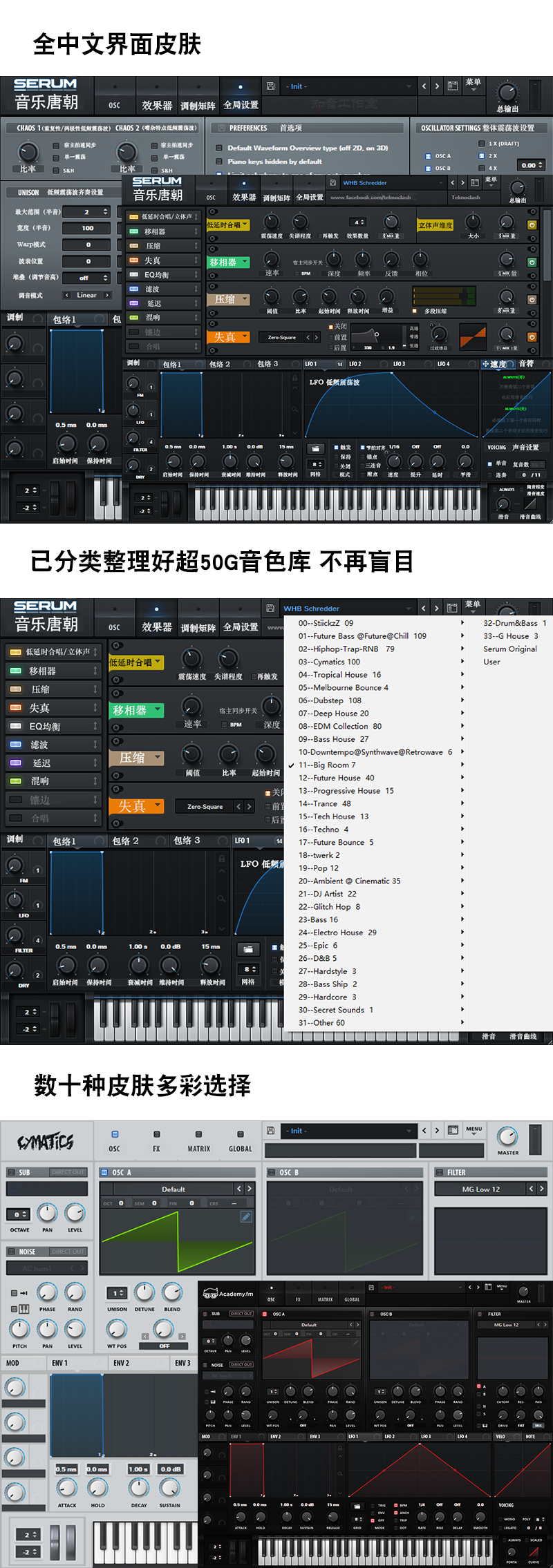Click SUB LEVEL knob in Cymatics skin
The width and height of the screenshot is (553, 1568).
[75, 1213]
